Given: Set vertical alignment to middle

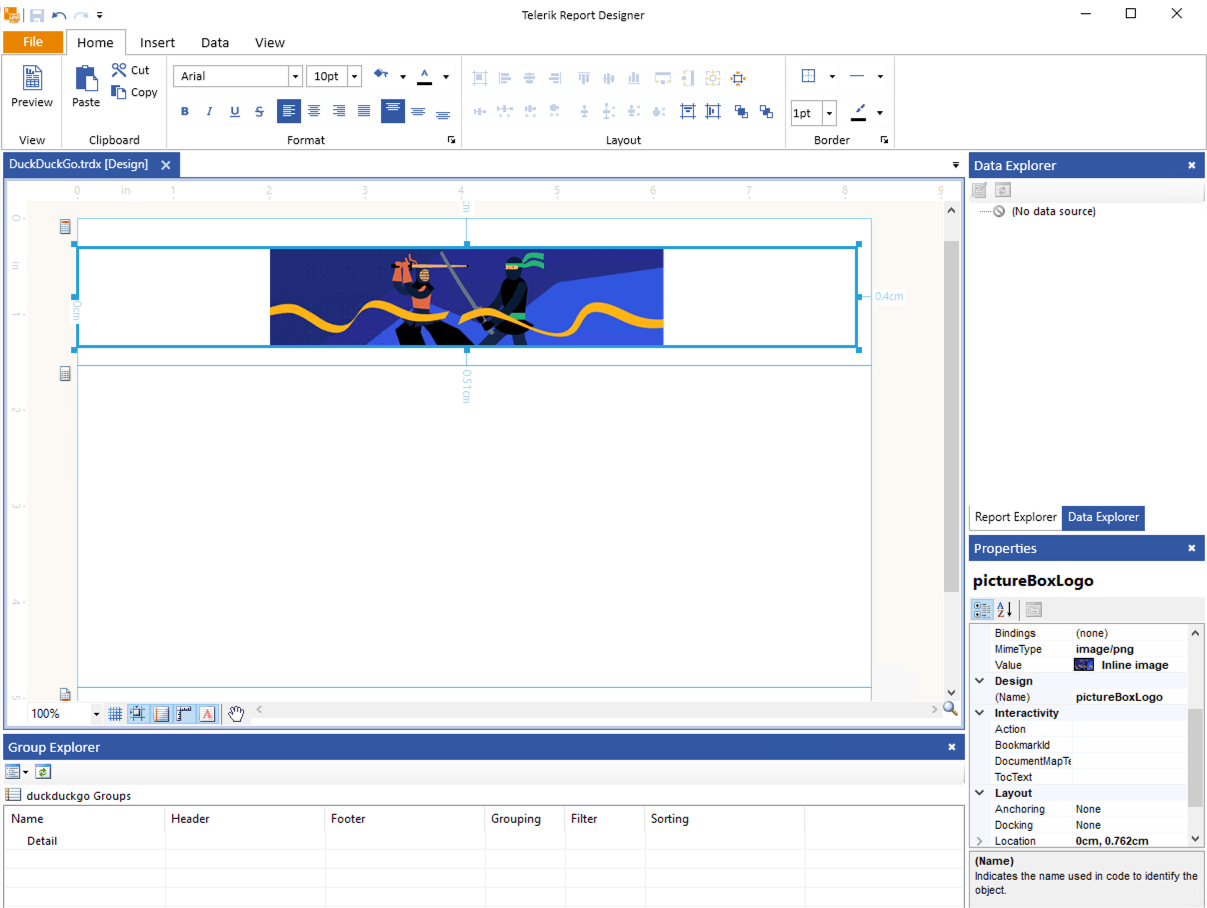Looking at the screenshot, I should 418,112.
